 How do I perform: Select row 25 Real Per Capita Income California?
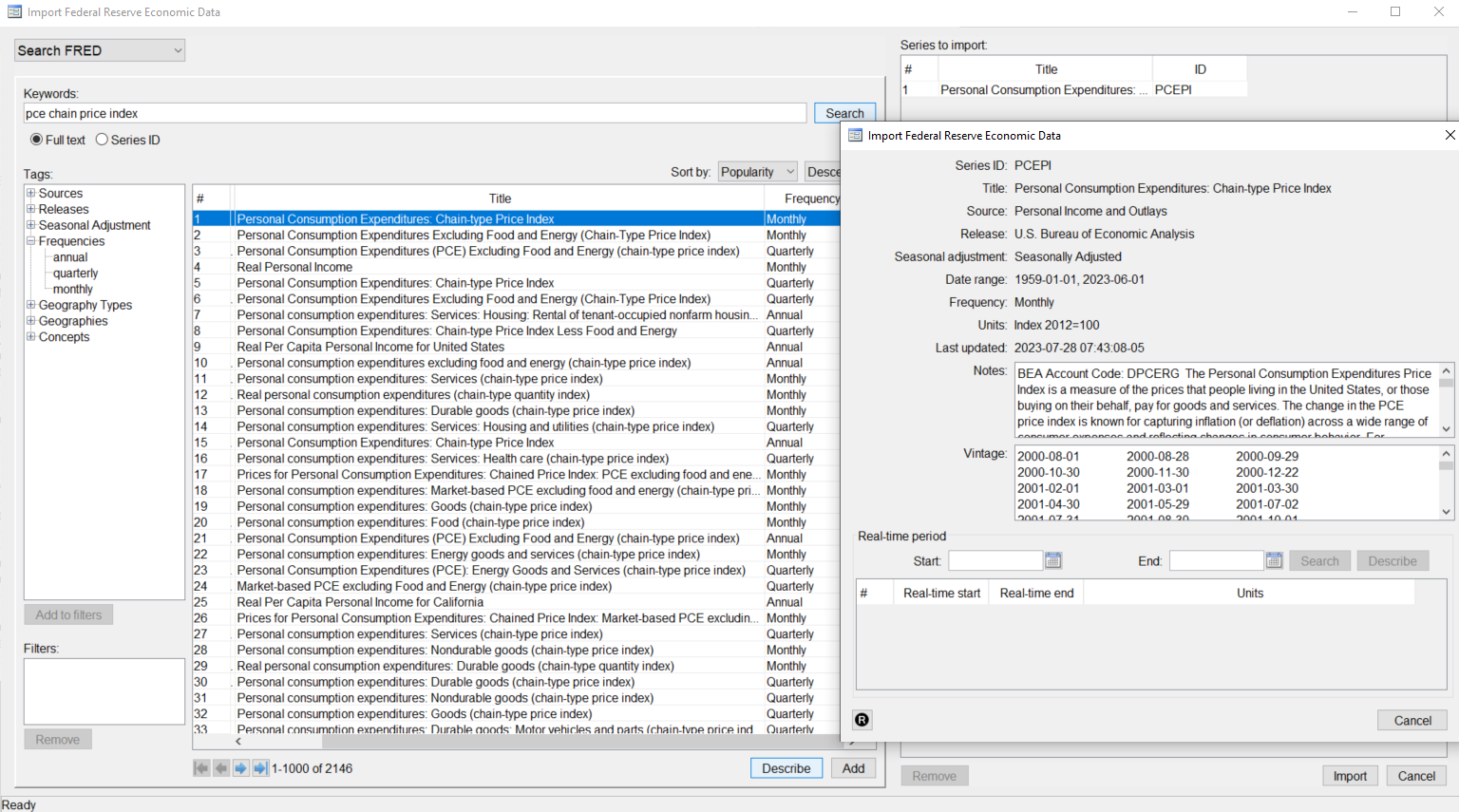coord(517,602)
